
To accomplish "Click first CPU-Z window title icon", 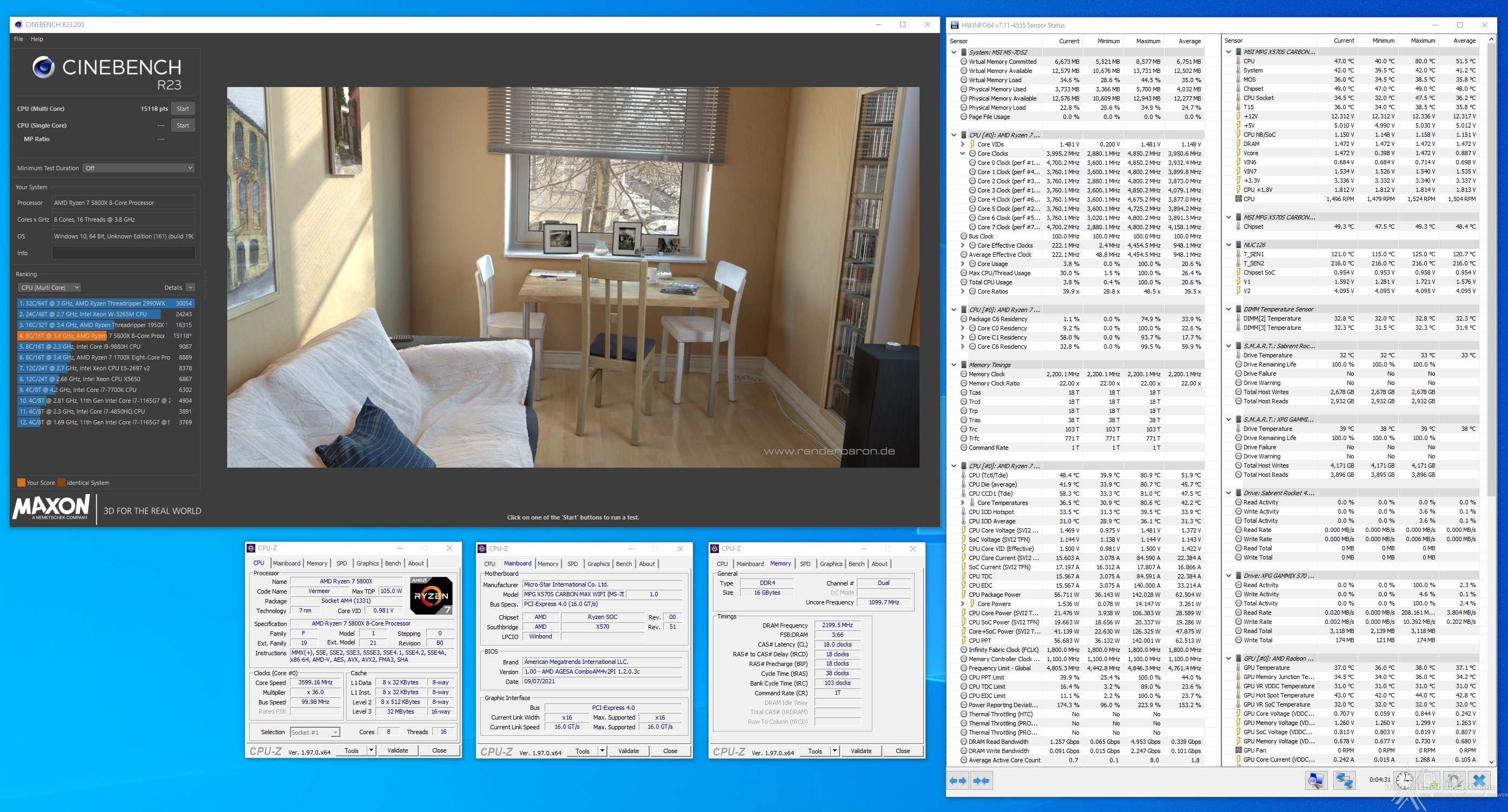I will (252, 548).
